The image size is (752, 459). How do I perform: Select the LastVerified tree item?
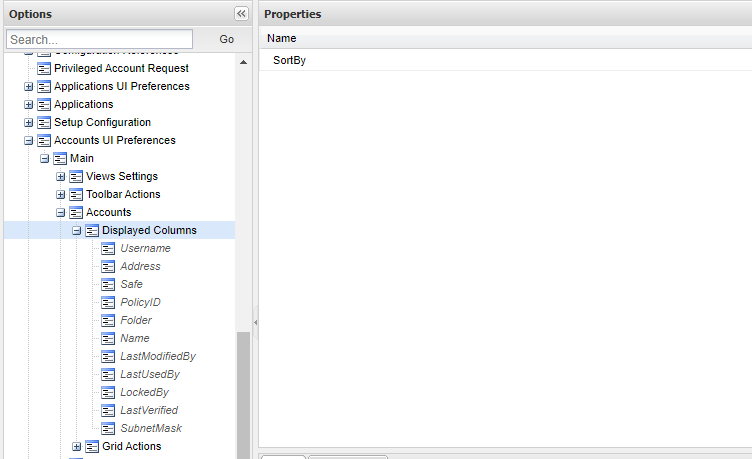pos(149,410)
